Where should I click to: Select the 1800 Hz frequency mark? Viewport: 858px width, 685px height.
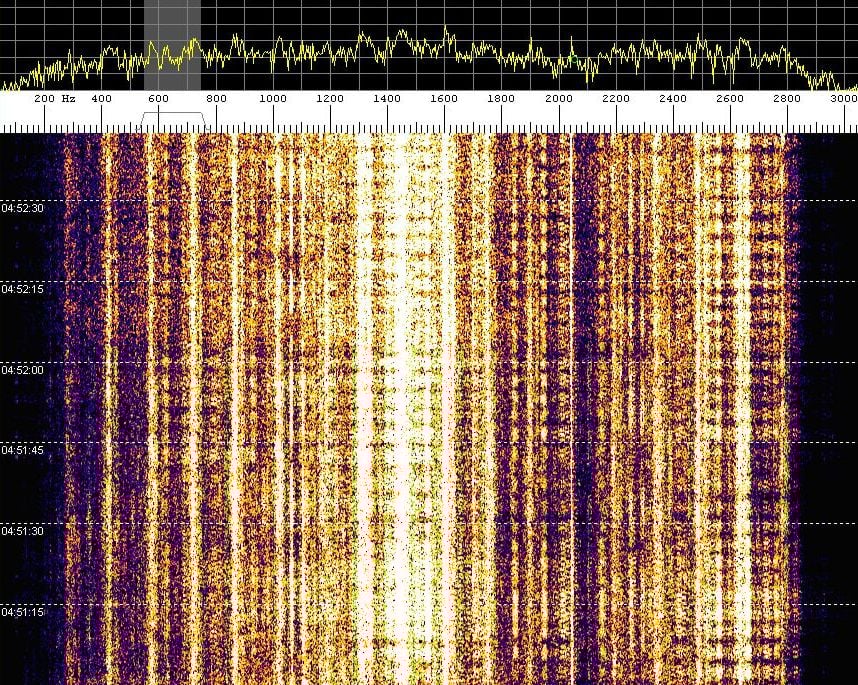(501, 98)
